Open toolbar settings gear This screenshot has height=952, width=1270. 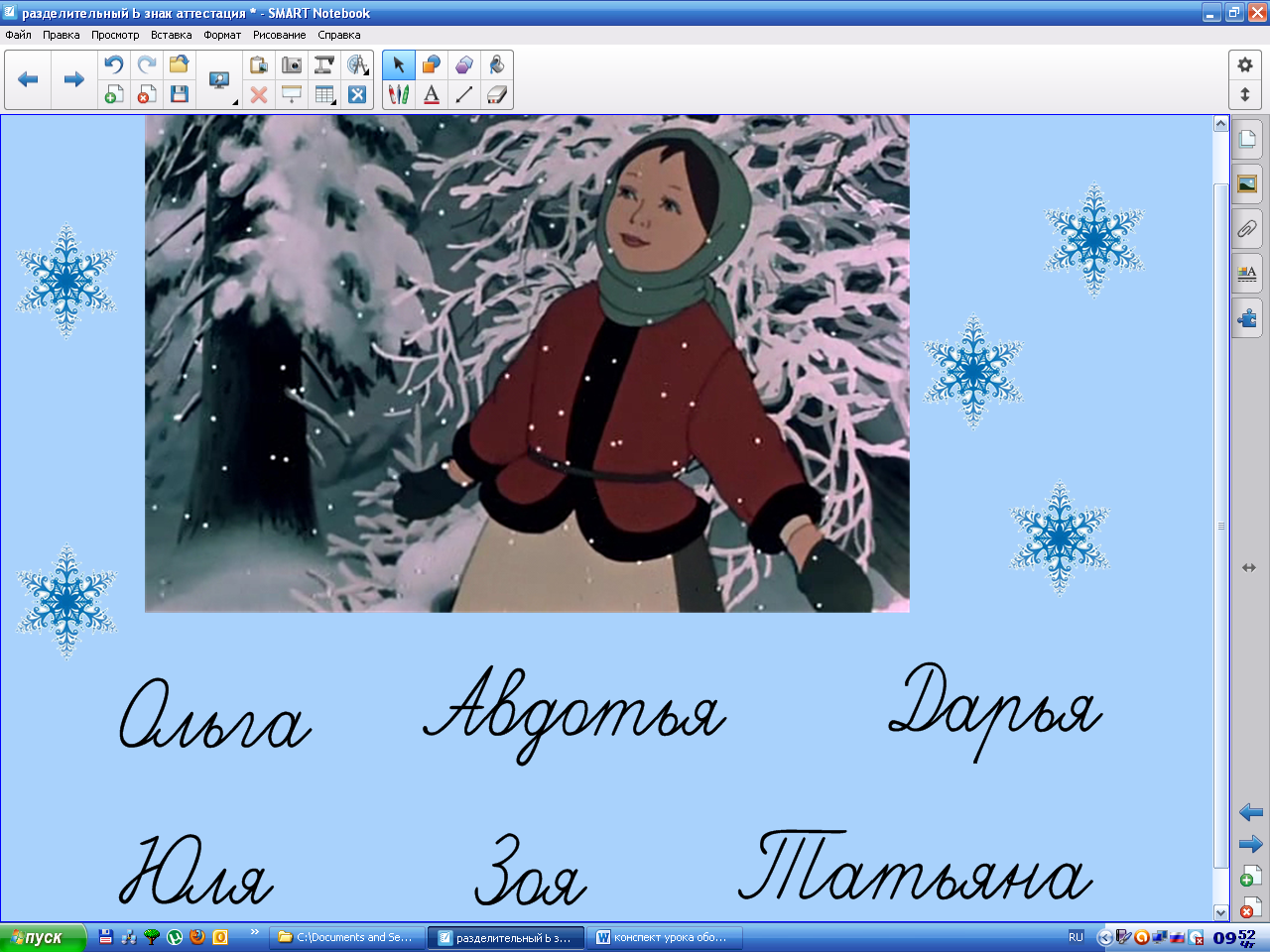(1245, 65)
